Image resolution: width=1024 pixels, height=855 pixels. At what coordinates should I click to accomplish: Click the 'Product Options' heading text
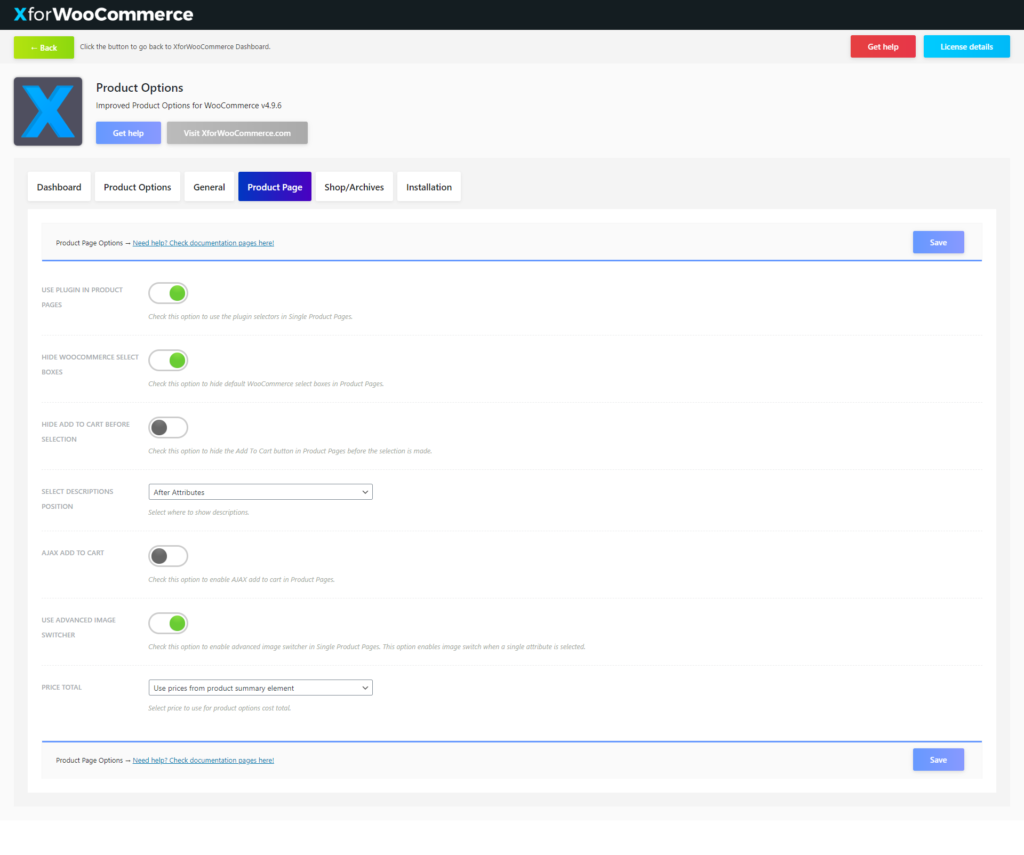coord(140,88)
